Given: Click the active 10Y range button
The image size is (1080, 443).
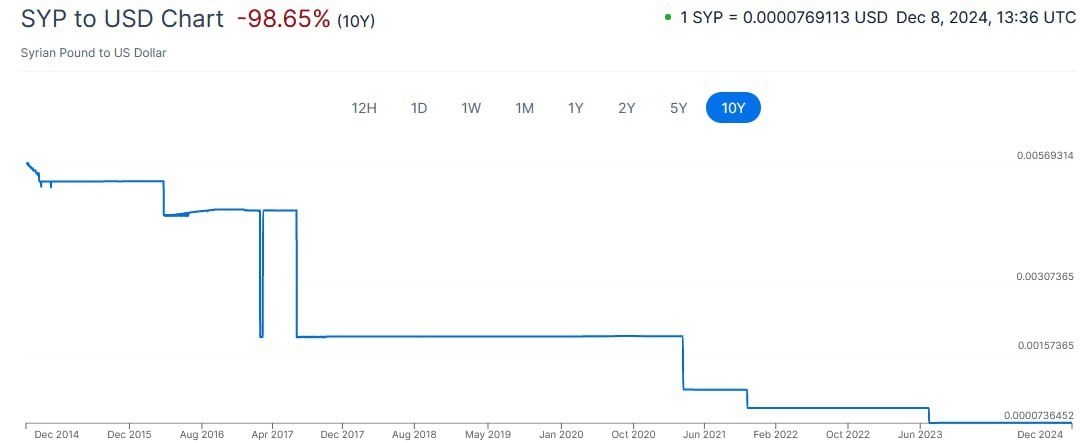Looking at the screenshot, I should [734, 108].
